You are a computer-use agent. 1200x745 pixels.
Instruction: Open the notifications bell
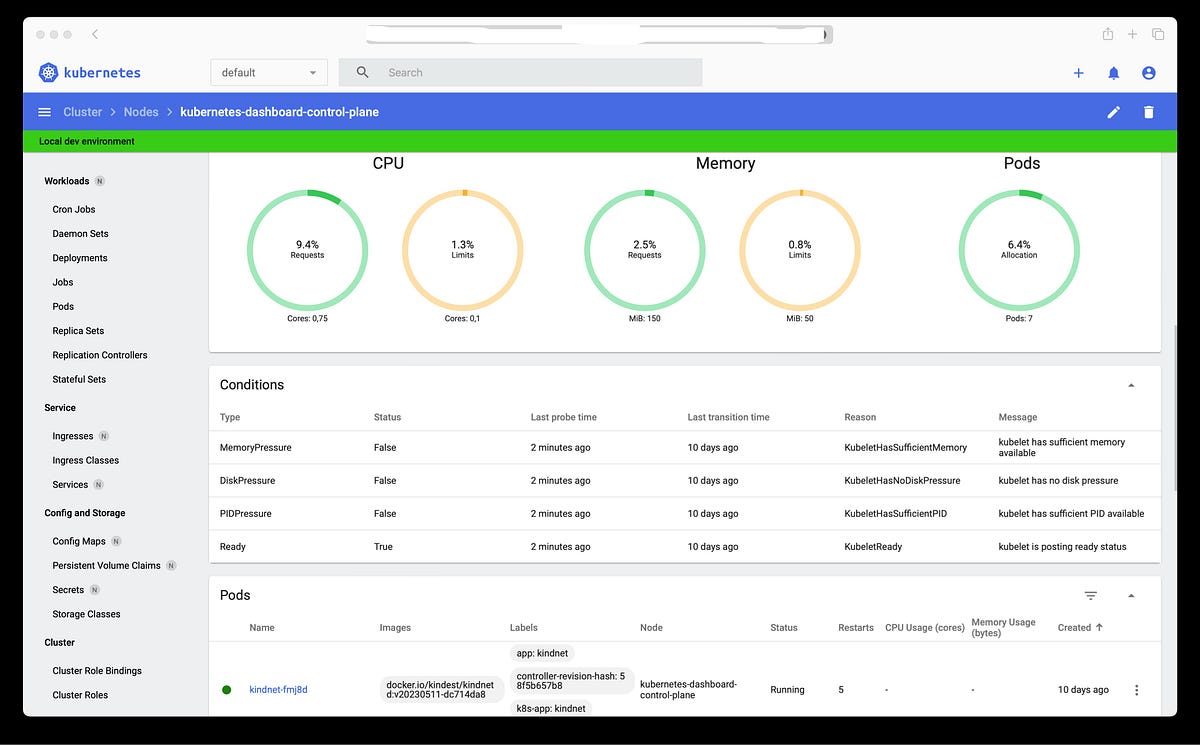point(1113,72)
